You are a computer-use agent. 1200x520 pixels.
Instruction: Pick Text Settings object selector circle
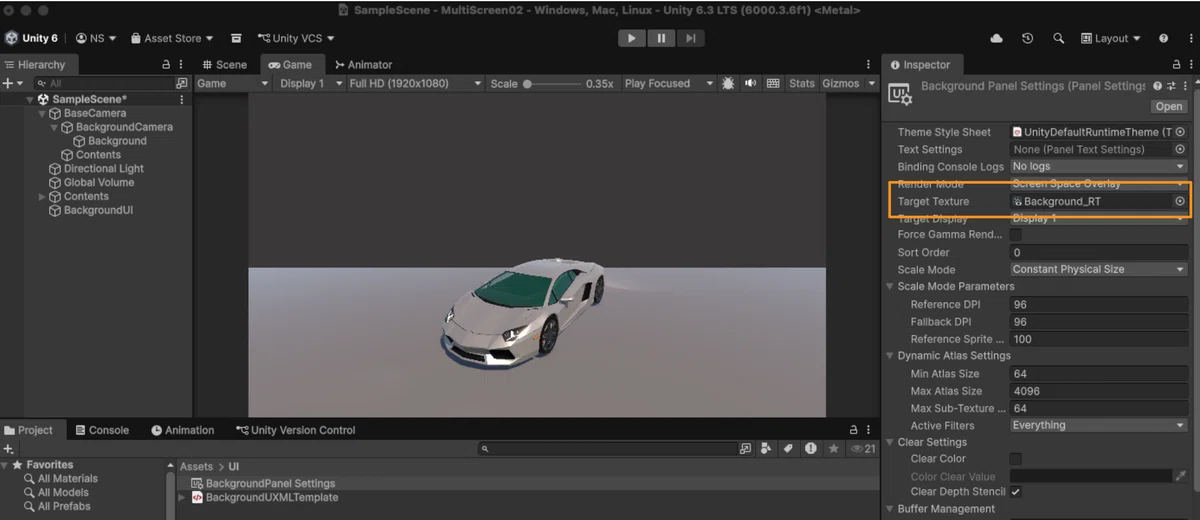click(1180, 149)
